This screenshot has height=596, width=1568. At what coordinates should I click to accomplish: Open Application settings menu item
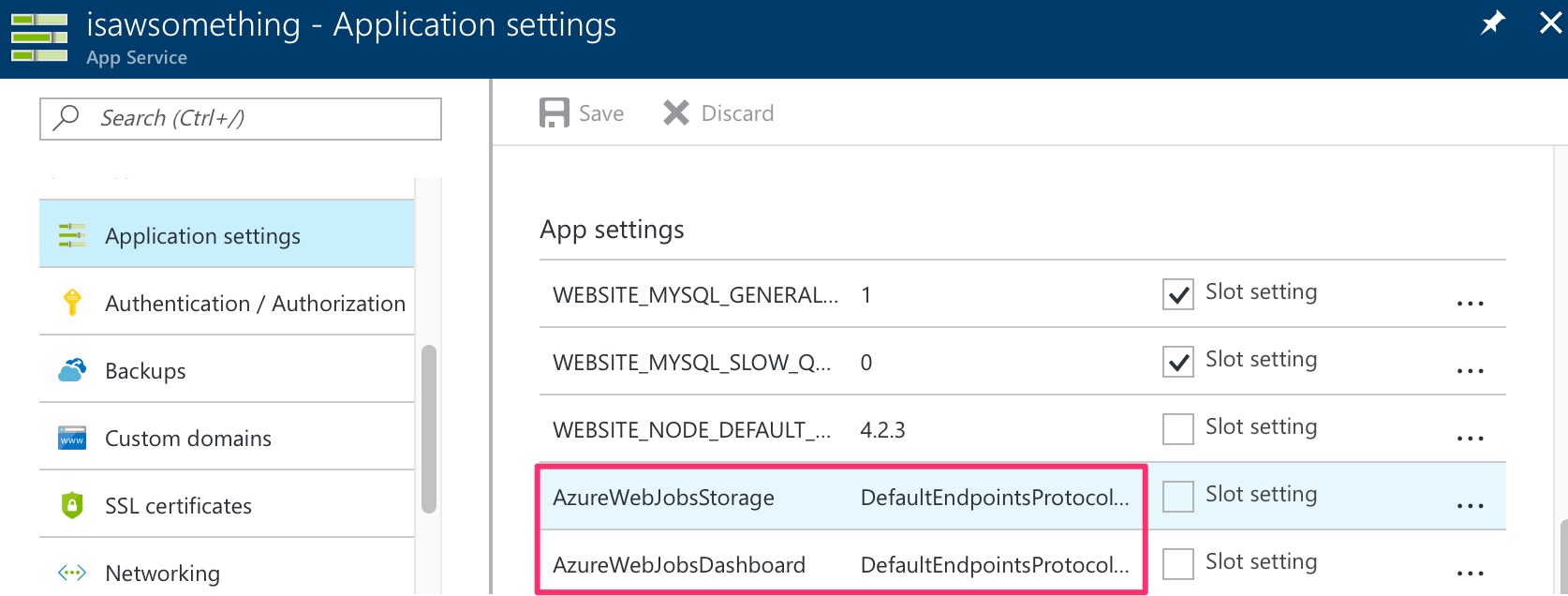227,234
